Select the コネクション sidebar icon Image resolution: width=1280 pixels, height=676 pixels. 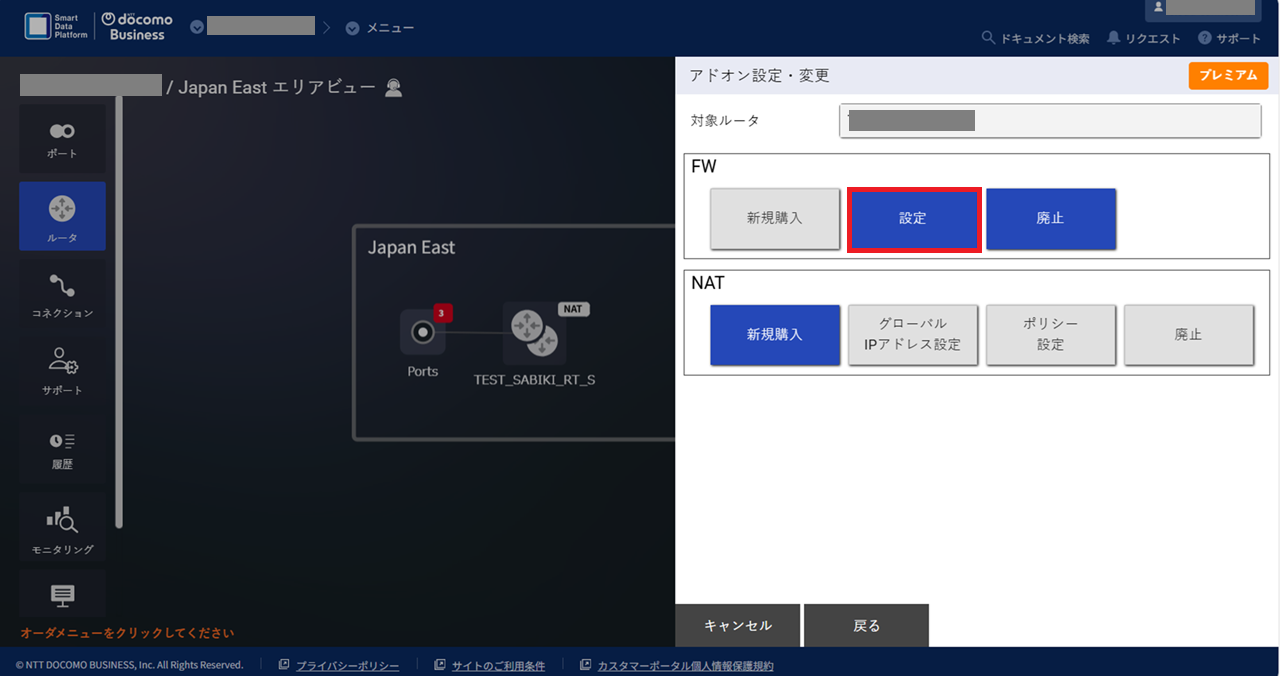click(x=62, y=293)
